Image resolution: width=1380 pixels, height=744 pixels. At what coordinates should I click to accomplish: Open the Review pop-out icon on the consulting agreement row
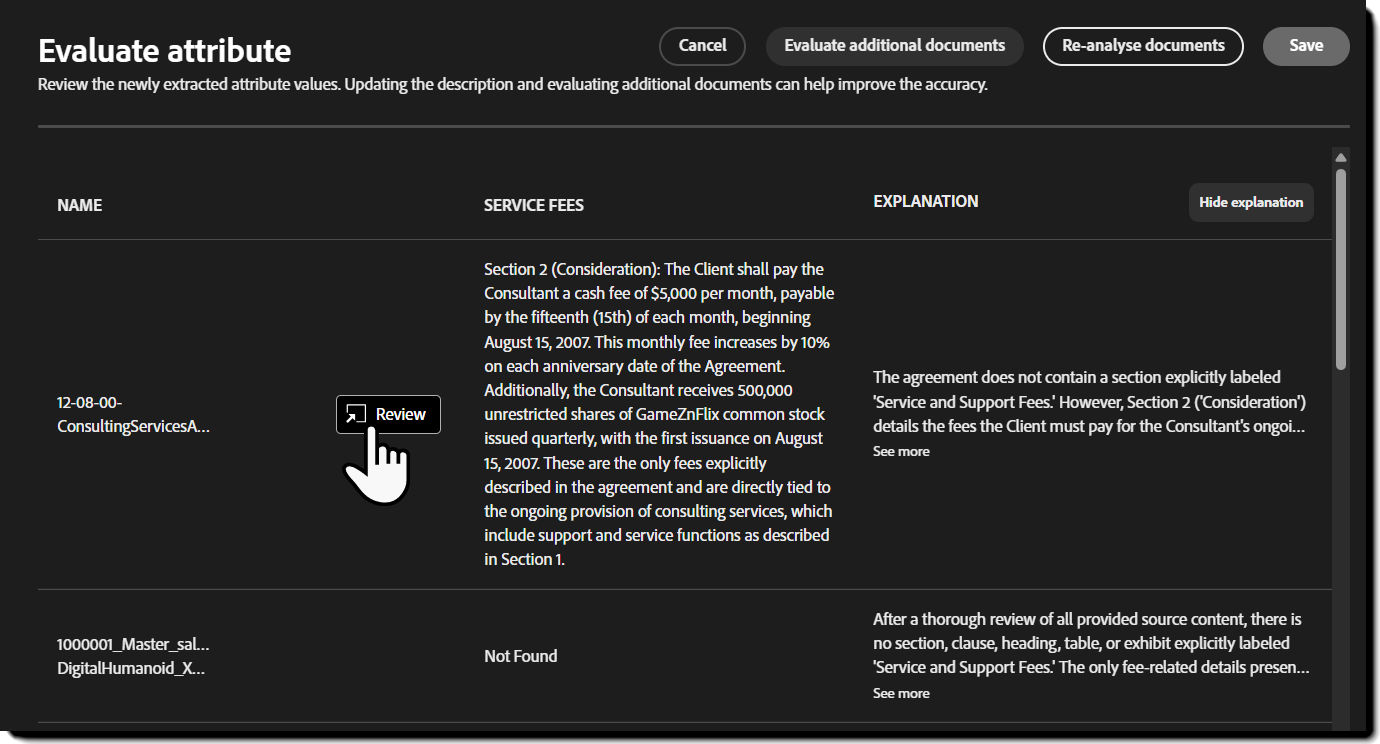click(x=358, y=413)
